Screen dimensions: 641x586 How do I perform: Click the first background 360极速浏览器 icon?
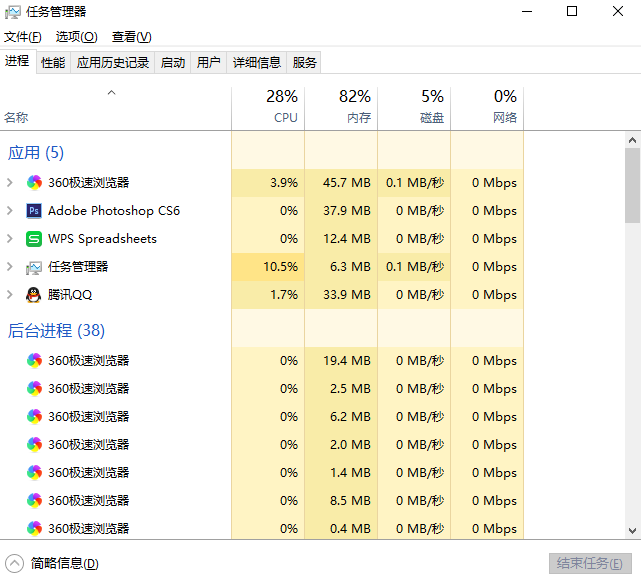coord(34,361)
